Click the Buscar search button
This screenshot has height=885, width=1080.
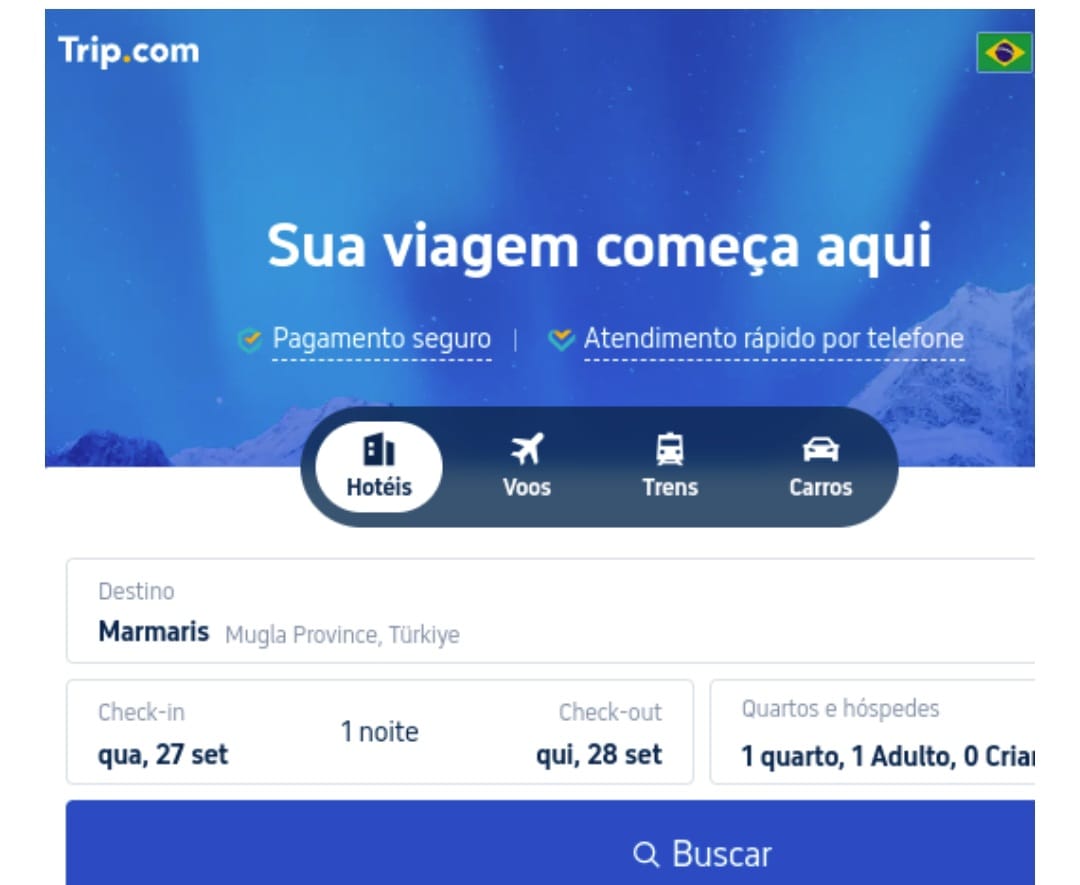pyautogui.click(x=550, y=843)
